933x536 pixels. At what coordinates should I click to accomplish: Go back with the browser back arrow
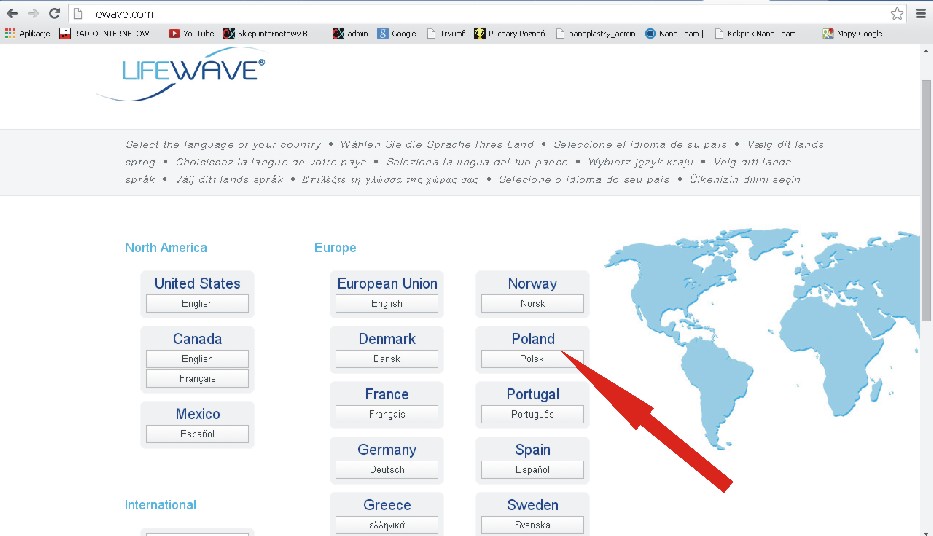(12, 13)
